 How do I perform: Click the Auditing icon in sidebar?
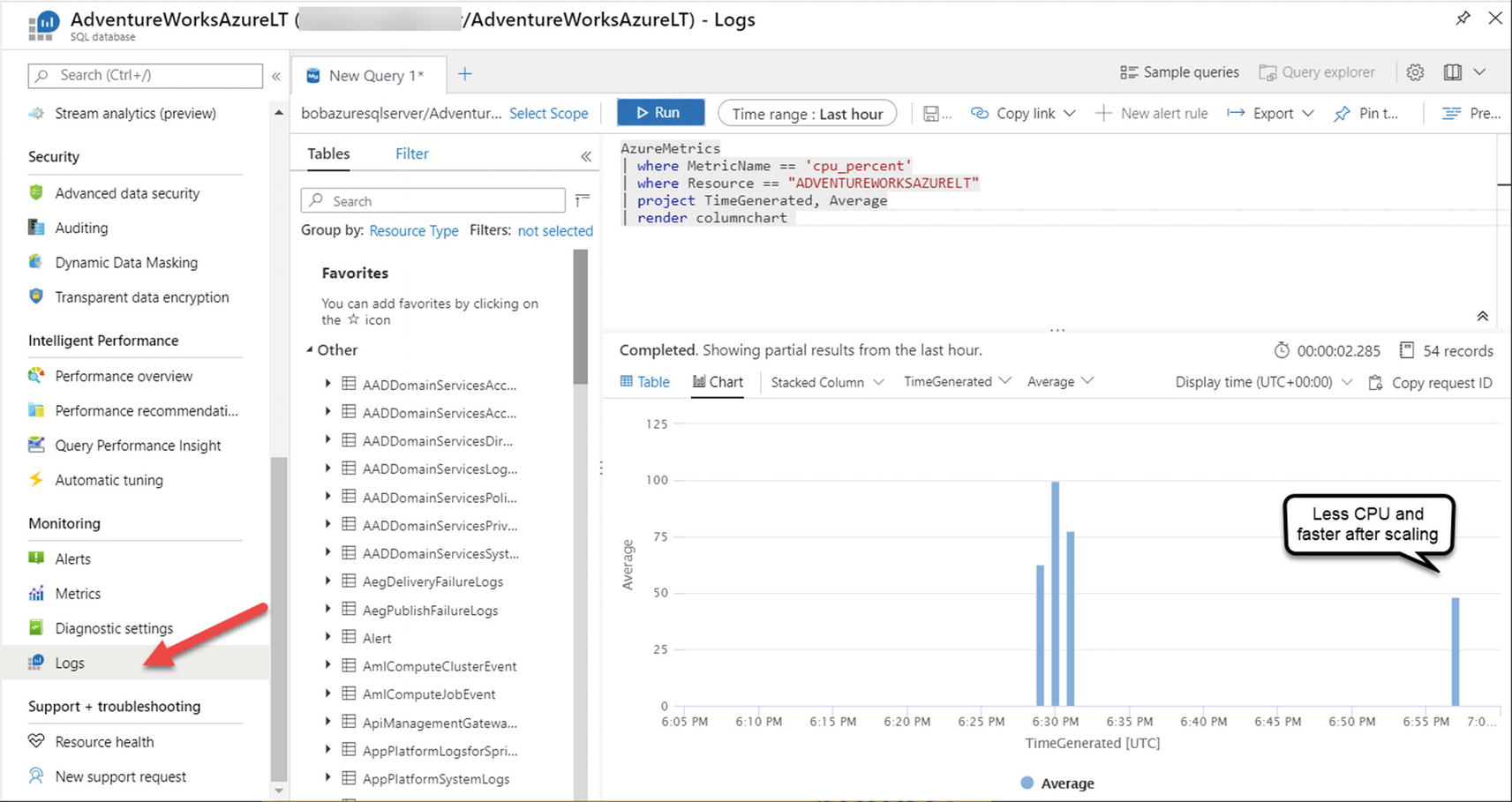click(36, 228)
